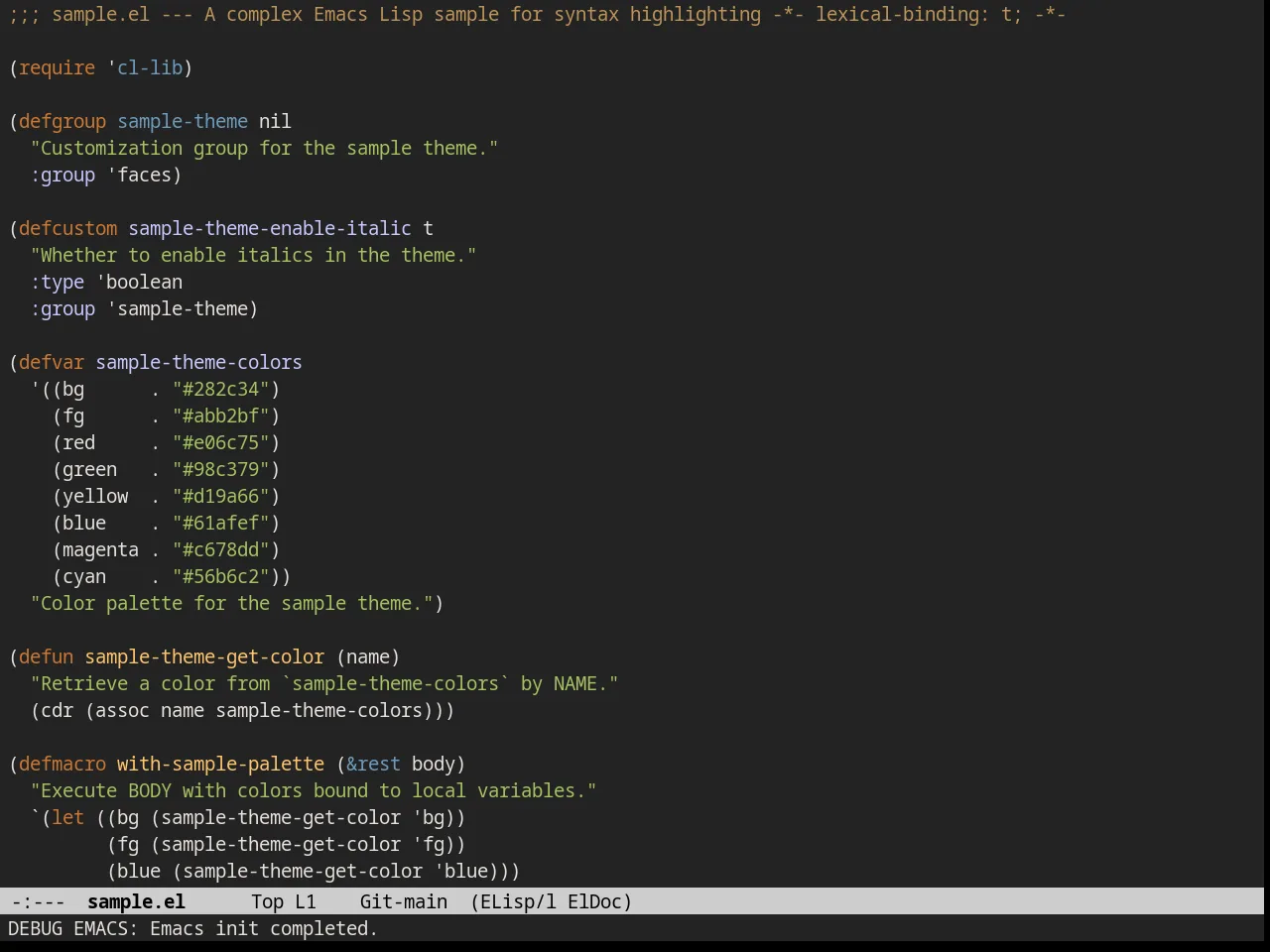1270x952 pixels.
Task: Click the 'fg quoted symbol in let binding
Action: pos(428,844)
